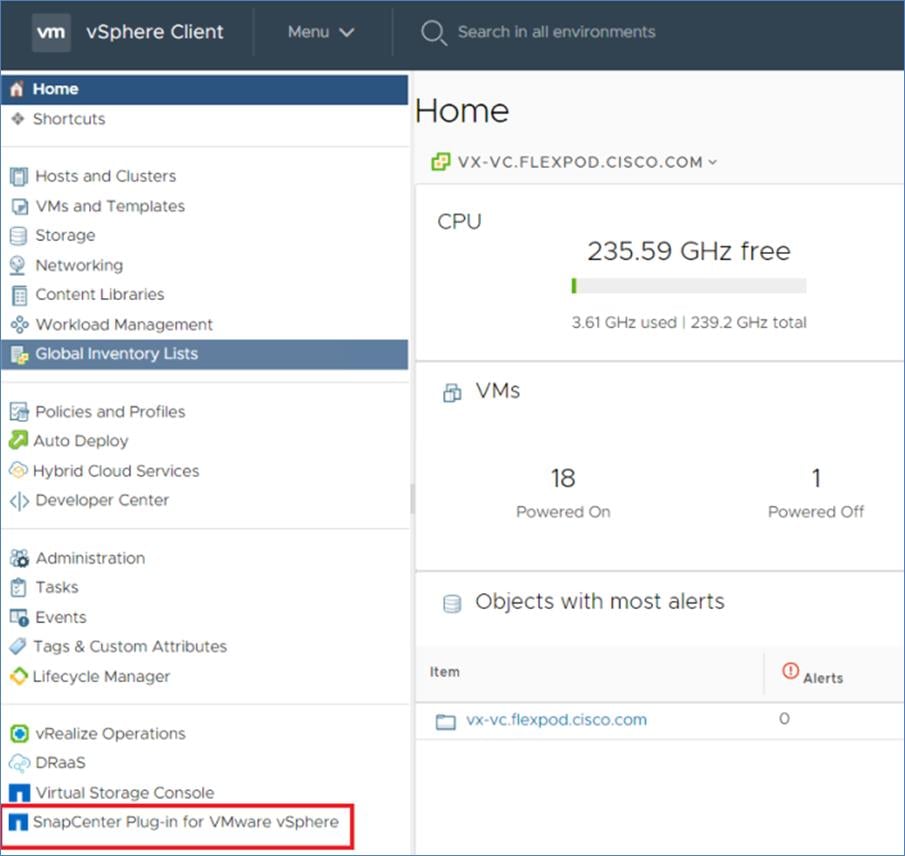Open the Storage view
Screen dimensions: 905x856
pyautogui.click(x=65, y=236)
